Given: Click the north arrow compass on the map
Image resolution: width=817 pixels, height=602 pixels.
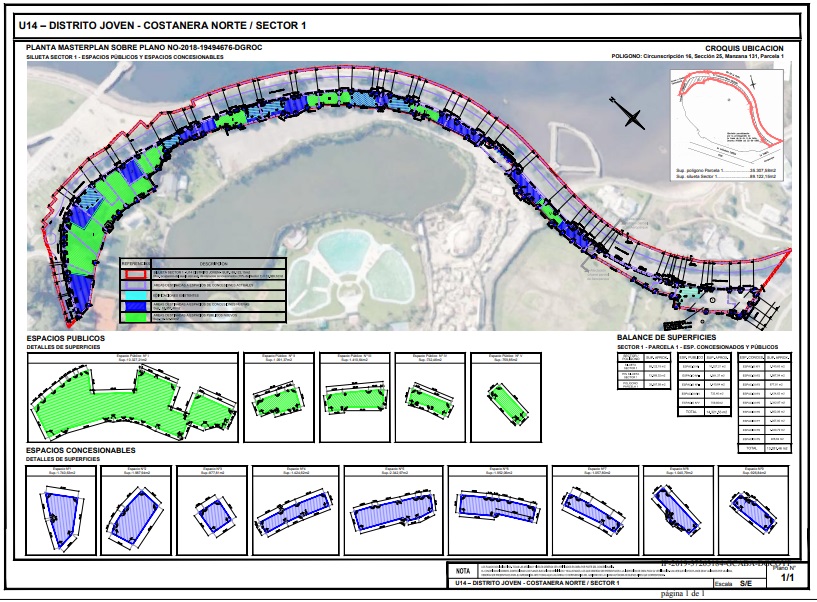Looking at the screenshot, I should click(628, 114).
